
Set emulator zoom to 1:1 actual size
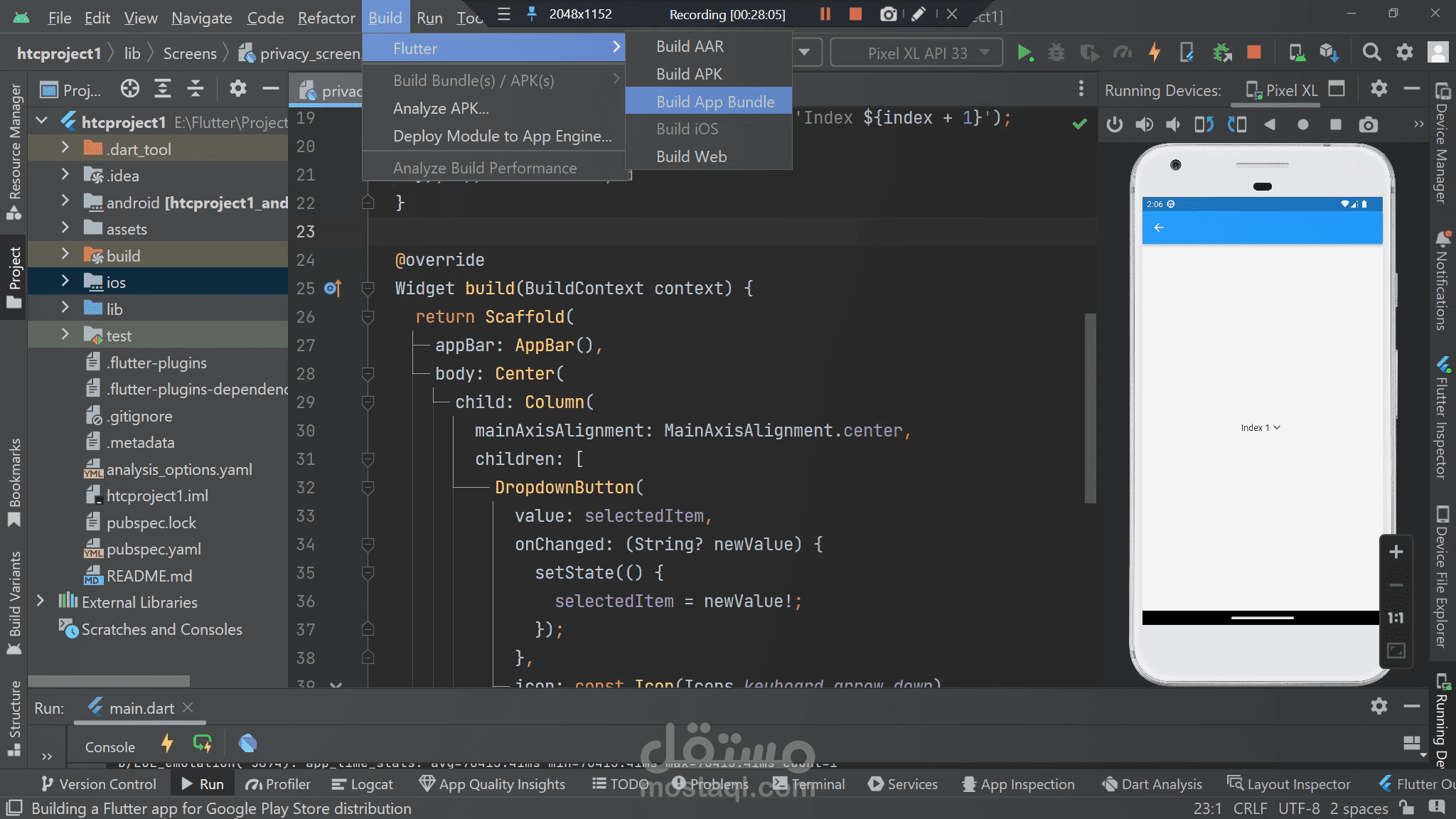1396,618
